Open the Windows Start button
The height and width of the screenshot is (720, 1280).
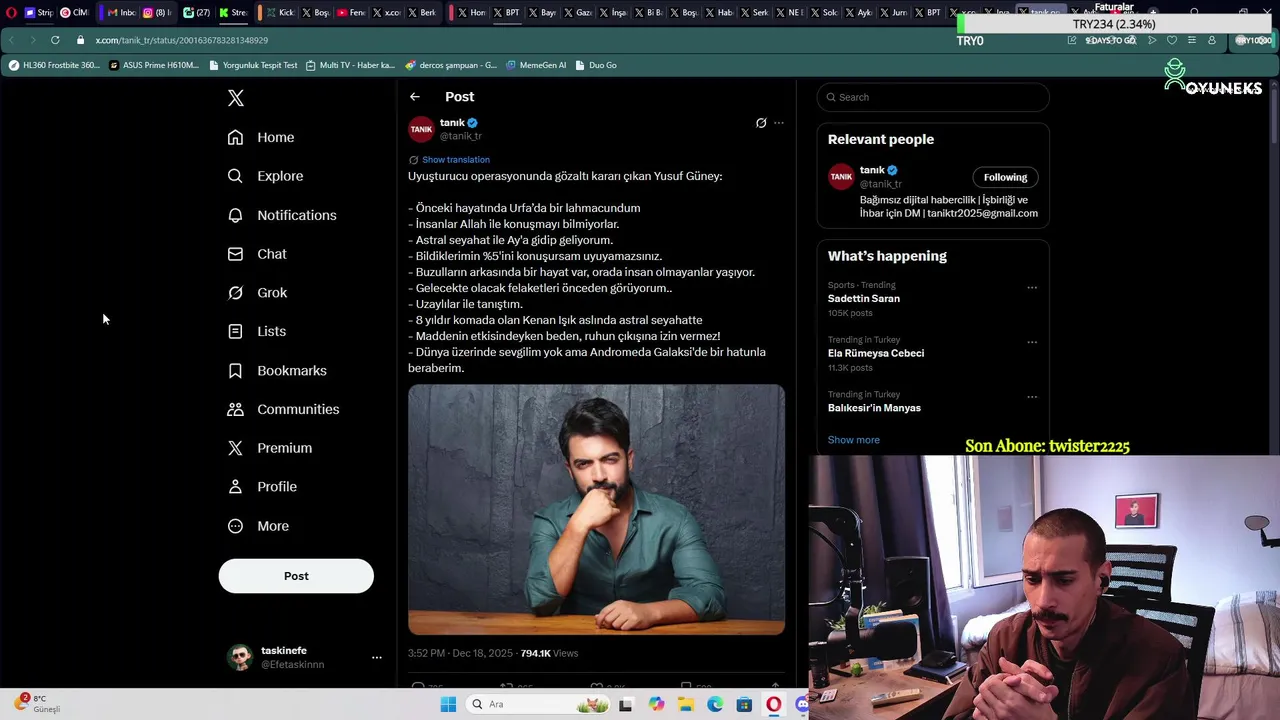click(x=448, y=705)
